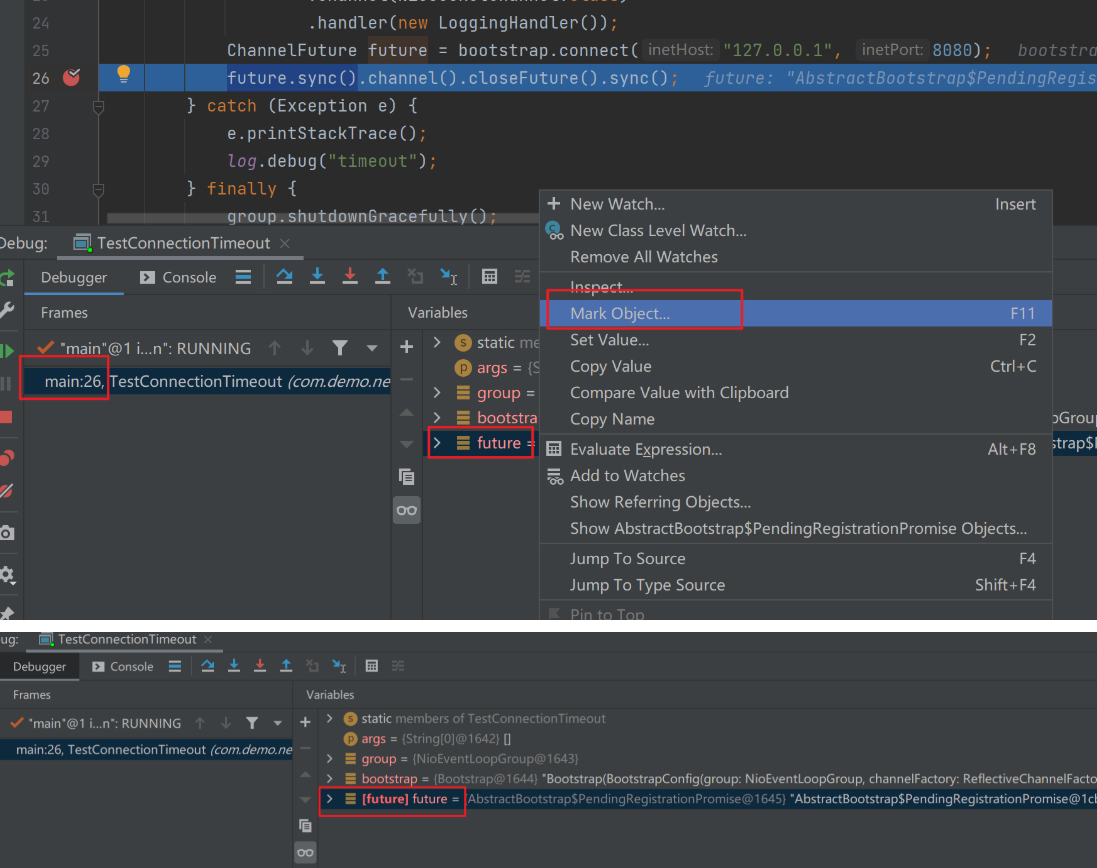Stop debugging with the red square icon
Viewport: 1097px width, 868px height.
(6, 417)
